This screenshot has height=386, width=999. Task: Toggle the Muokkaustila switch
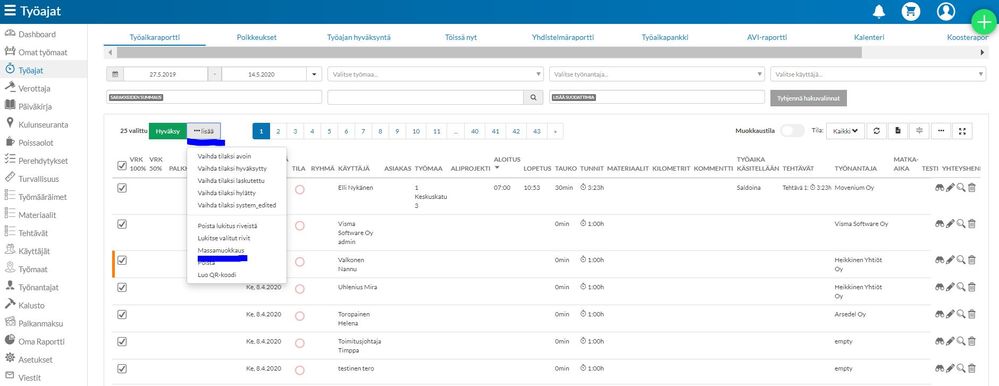coord(792,131)
